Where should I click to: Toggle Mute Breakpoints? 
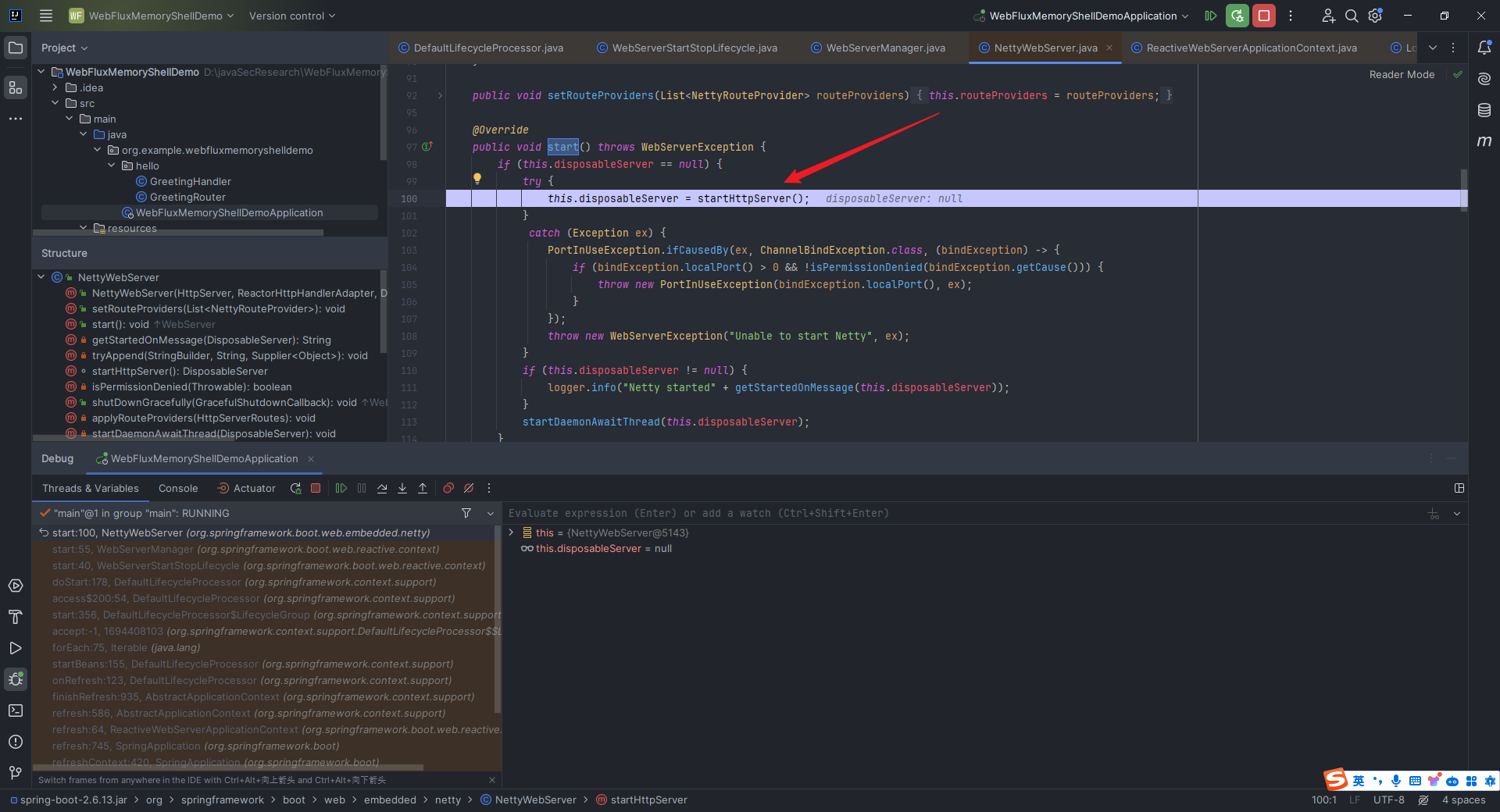469,488
